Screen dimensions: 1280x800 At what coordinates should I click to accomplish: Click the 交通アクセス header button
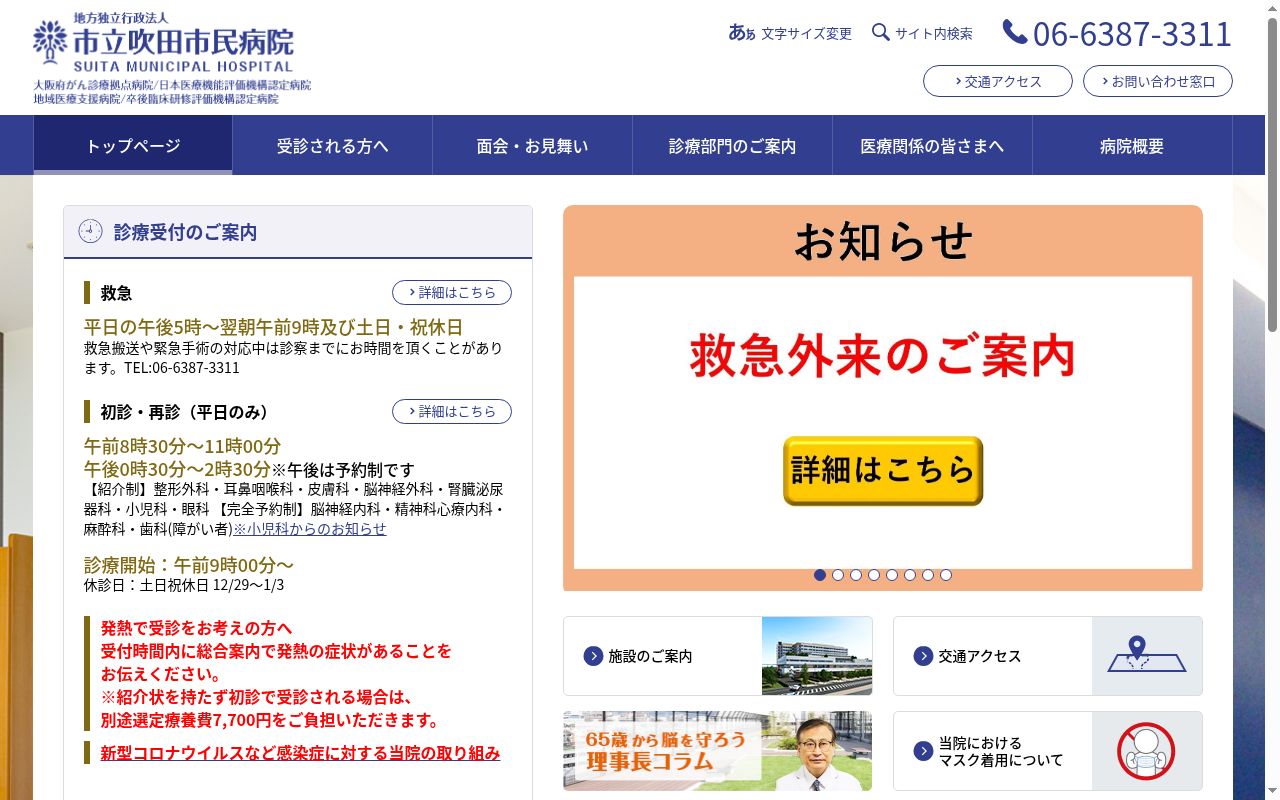click(998, 81)
